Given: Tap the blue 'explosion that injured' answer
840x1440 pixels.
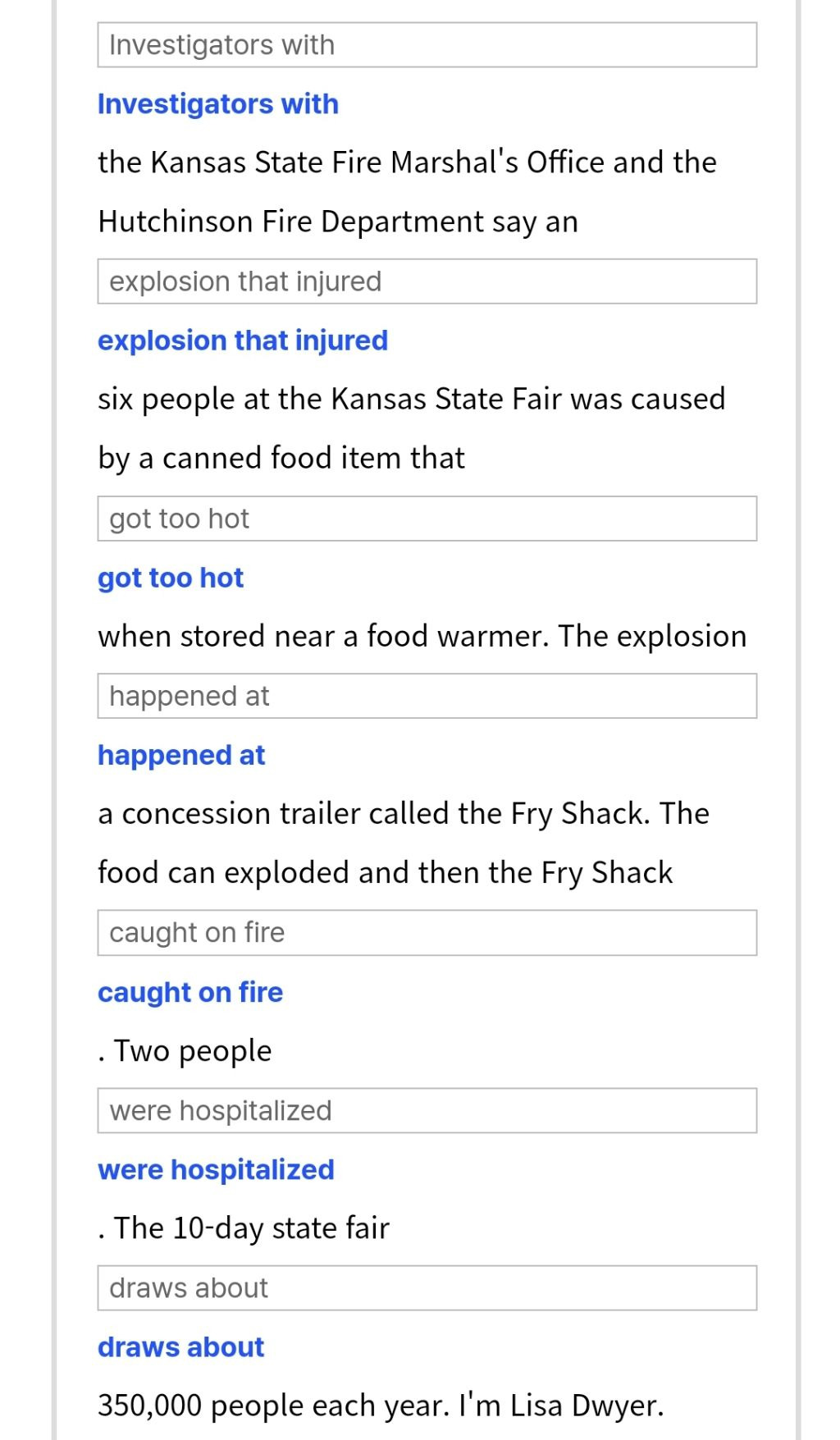Looking at the screenshot, I should tap(243, 341).
